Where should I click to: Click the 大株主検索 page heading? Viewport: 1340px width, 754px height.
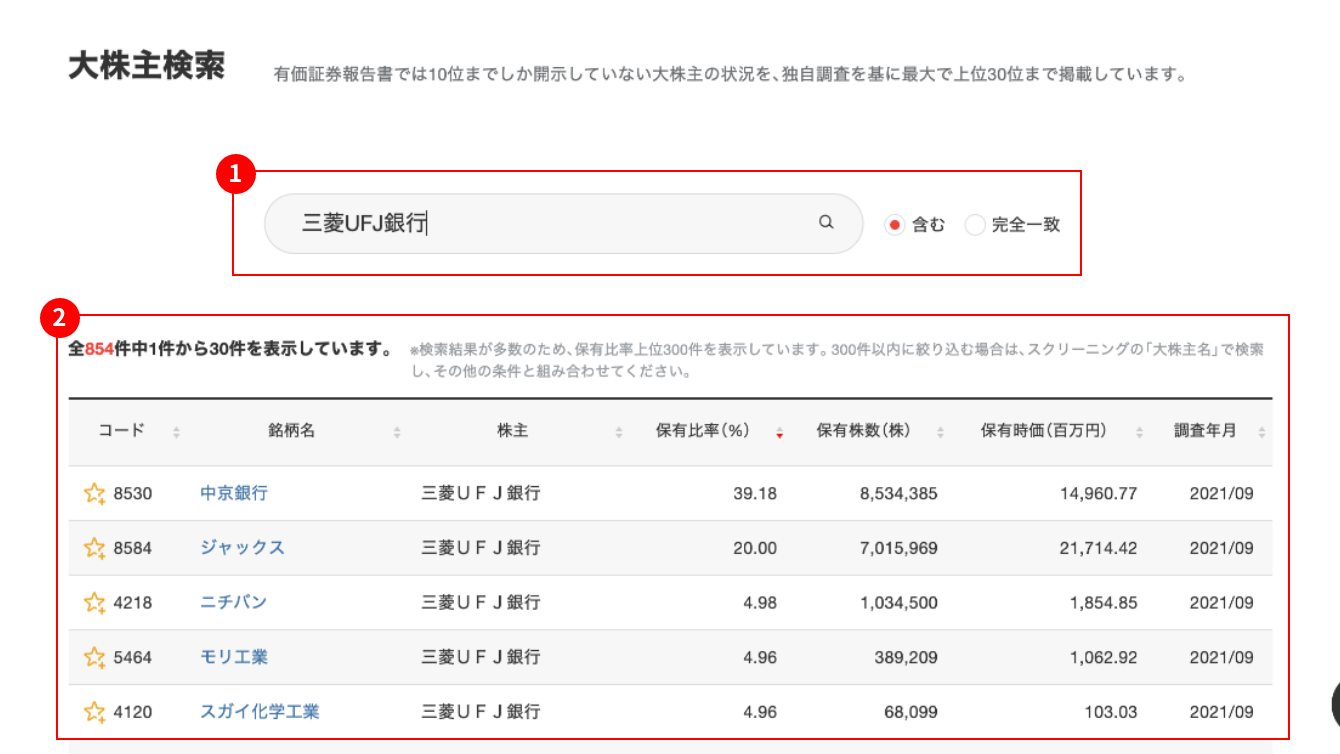pos(147,66)
